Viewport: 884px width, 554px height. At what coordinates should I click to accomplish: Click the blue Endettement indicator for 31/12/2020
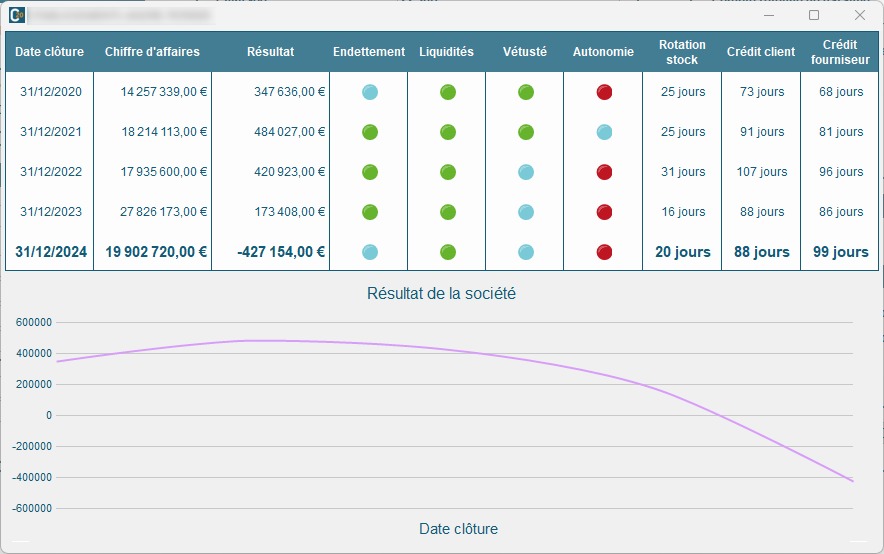click(369, 92)
